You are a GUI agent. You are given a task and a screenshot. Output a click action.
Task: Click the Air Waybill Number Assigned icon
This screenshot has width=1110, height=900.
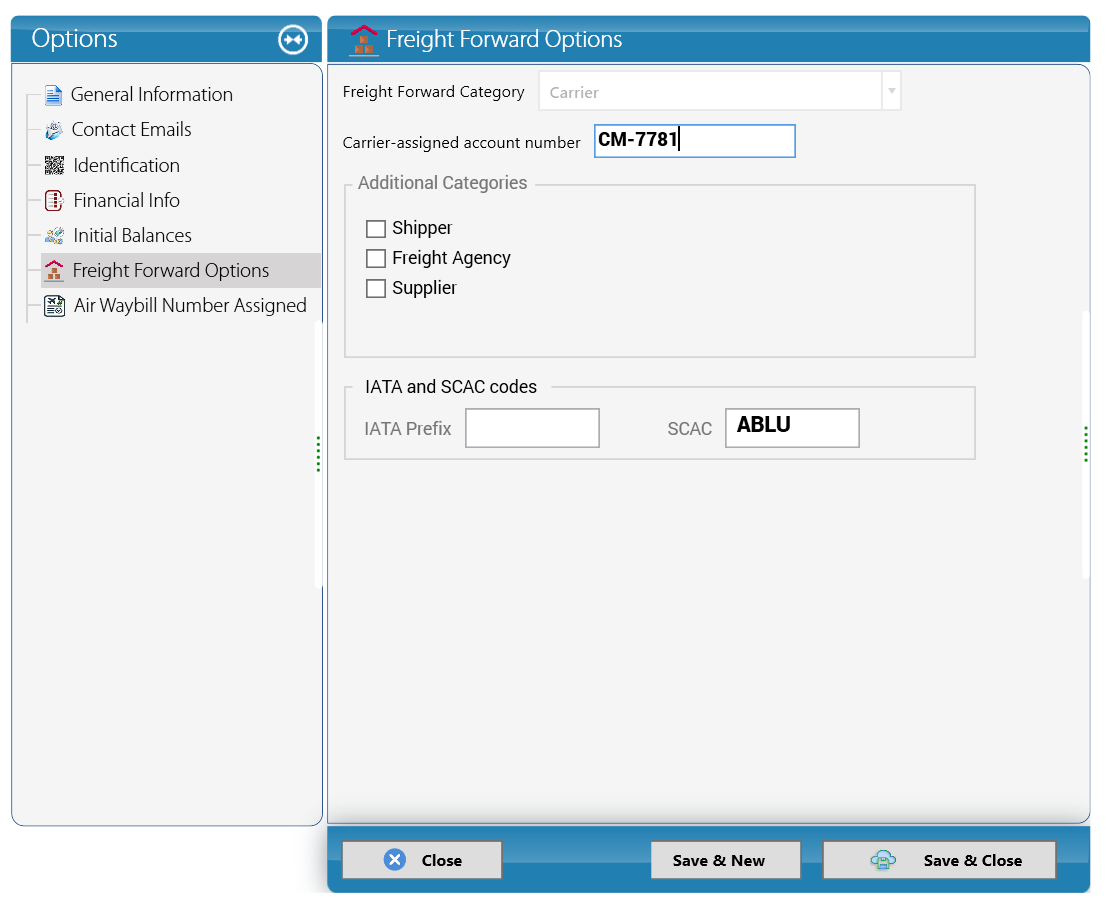pos(55,306)
